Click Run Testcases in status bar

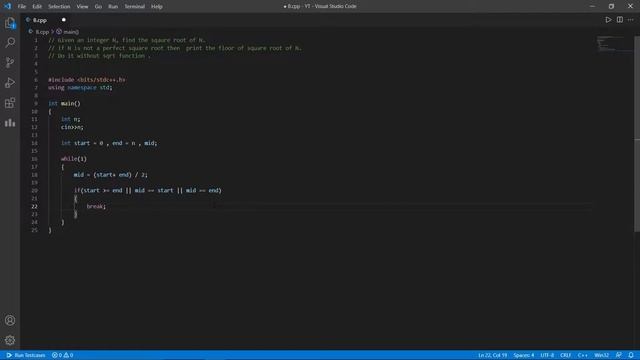(x=26, y=355)
